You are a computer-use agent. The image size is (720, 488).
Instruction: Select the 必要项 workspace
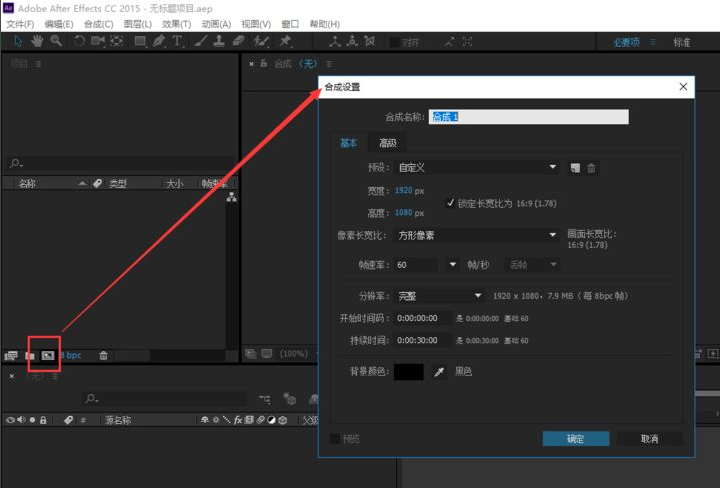coord(626,42)
